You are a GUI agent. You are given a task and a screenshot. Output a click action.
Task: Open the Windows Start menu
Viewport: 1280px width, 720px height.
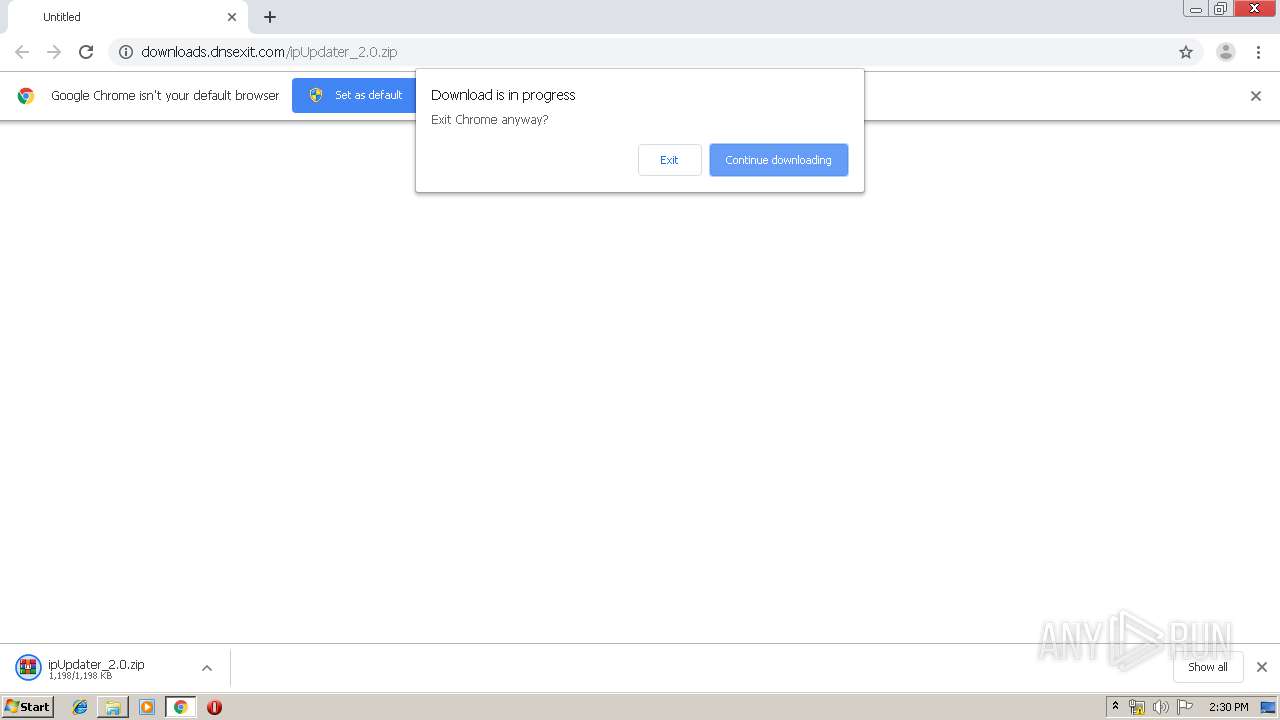(28, 707)
